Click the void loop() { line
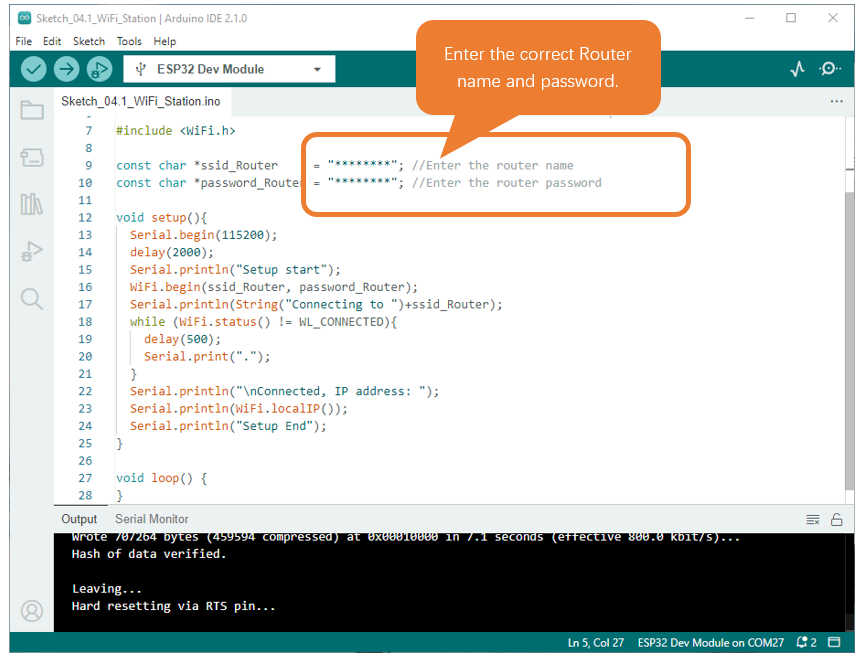 tap(161, 478)
